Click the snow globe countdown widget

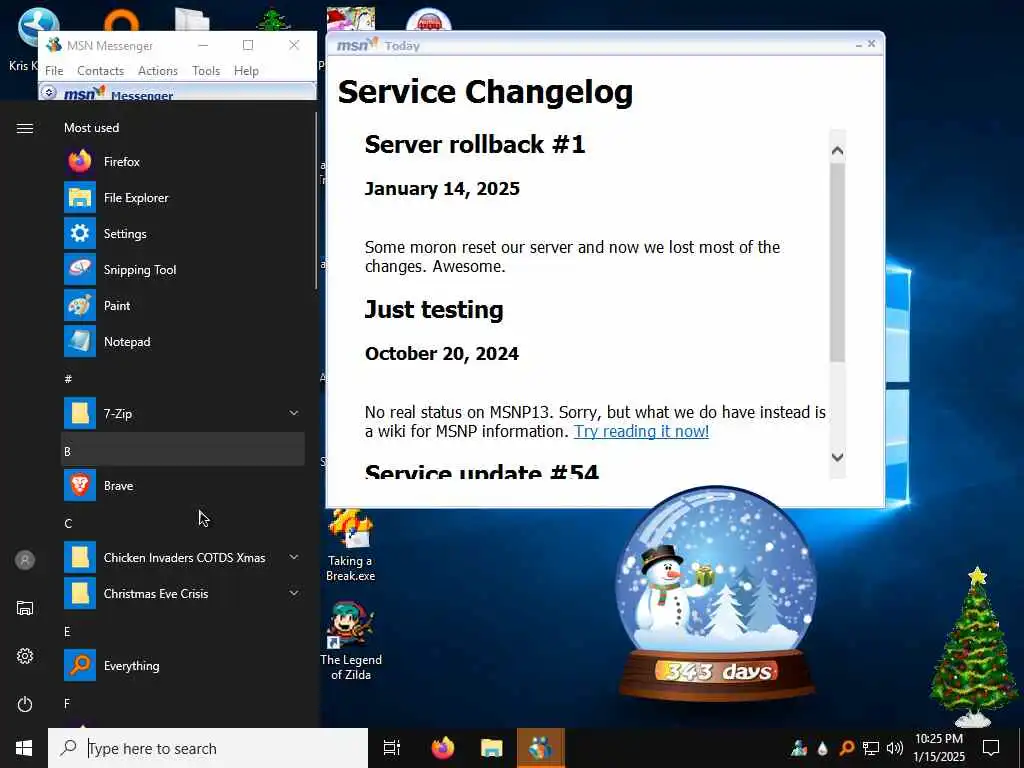[x=716, y=592]
